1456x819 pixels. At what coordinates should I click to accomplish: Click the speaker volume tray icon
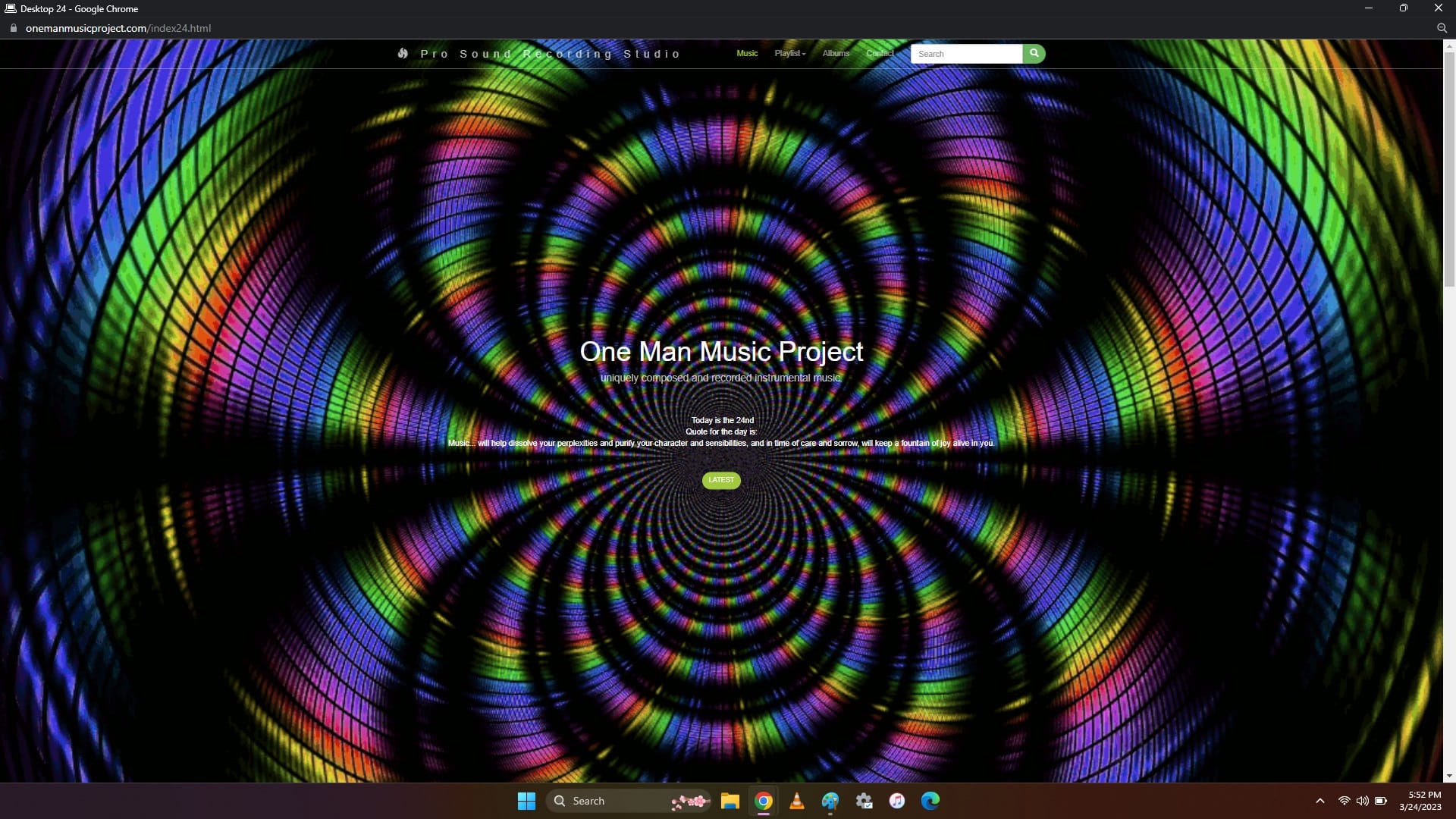coord(1363,801)
